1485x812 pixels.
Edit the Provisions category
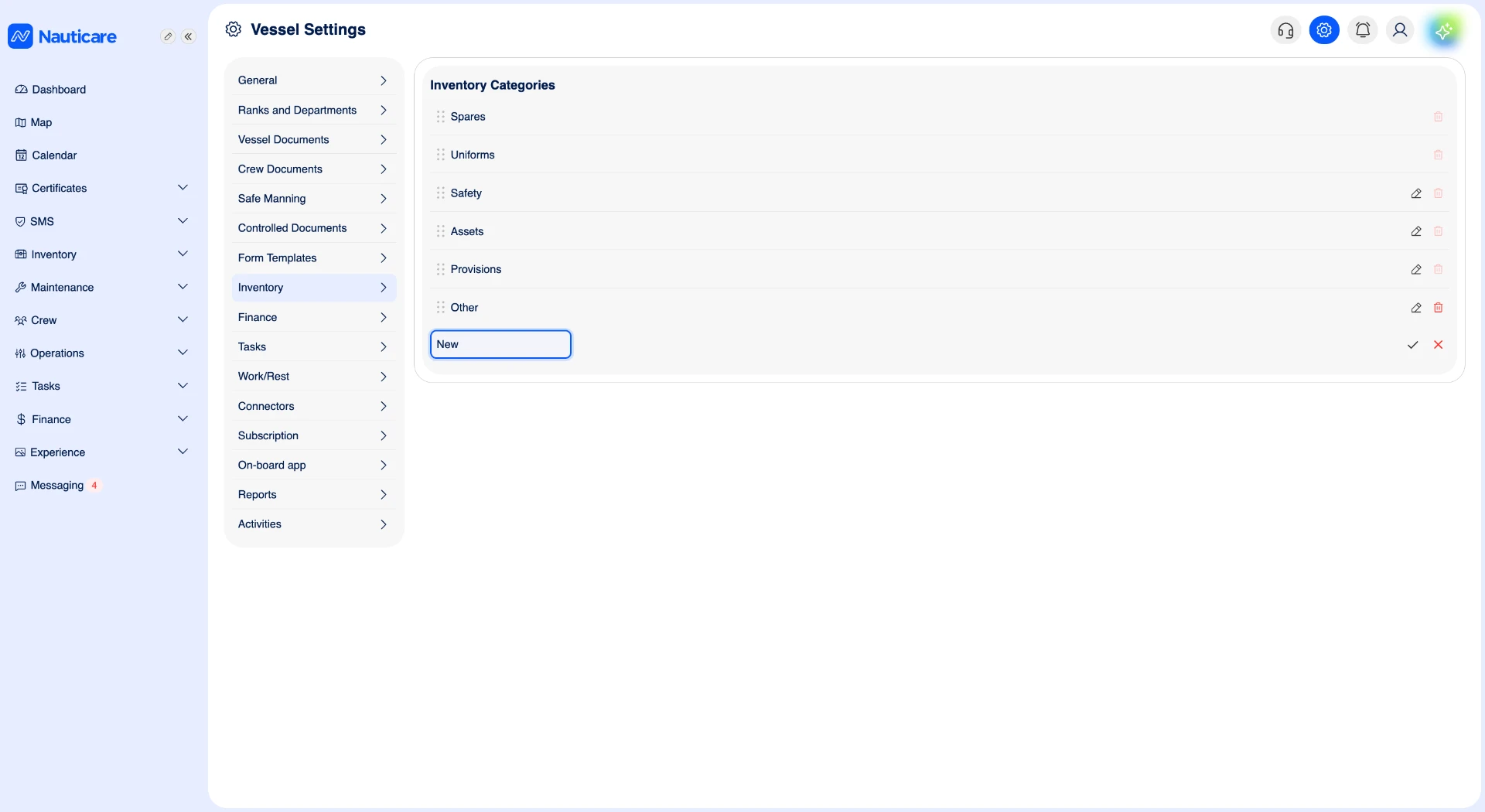(x=1416, y=269)
